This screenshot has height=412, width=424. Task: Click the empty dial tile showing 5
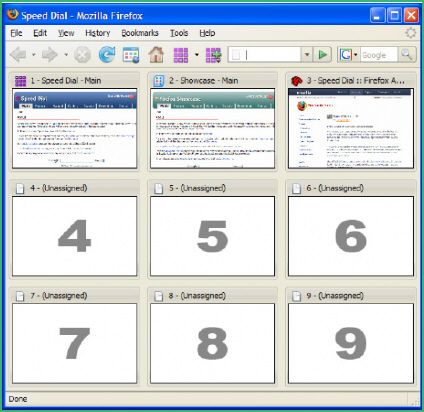coord(213,236)
